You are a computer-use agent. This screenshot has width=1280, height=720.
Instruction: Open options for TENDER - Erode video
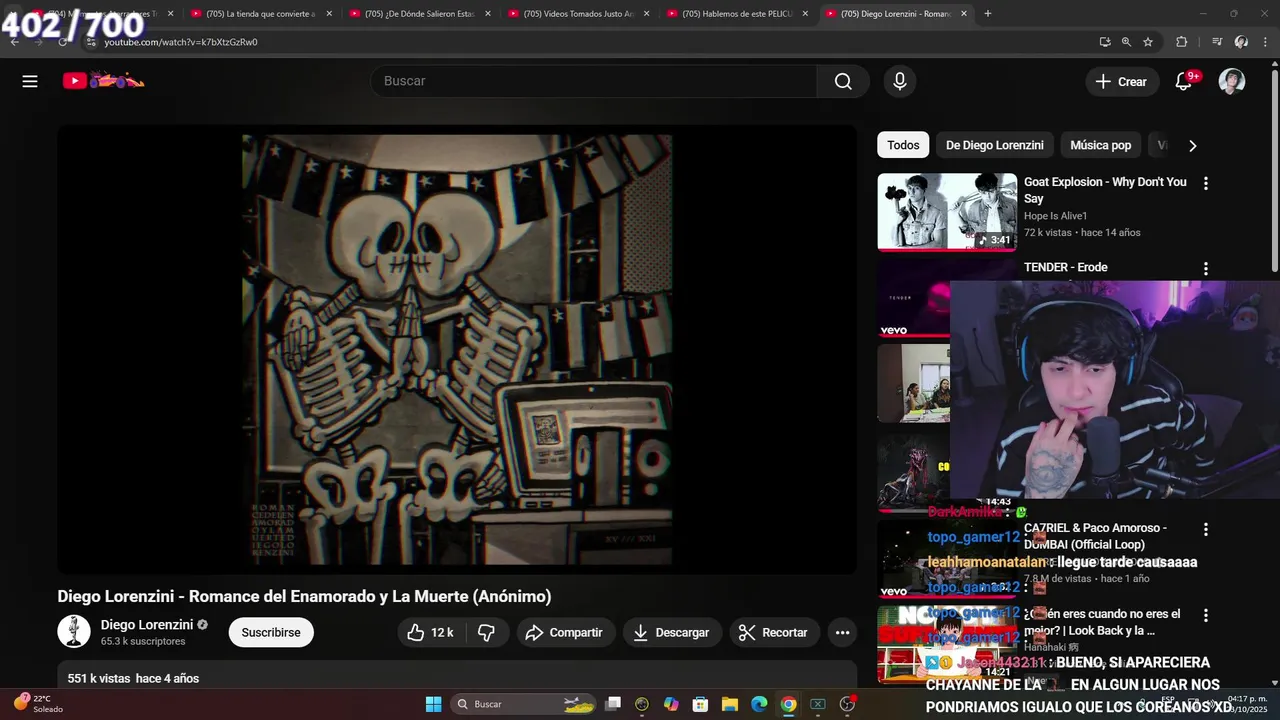(1205, 269)
